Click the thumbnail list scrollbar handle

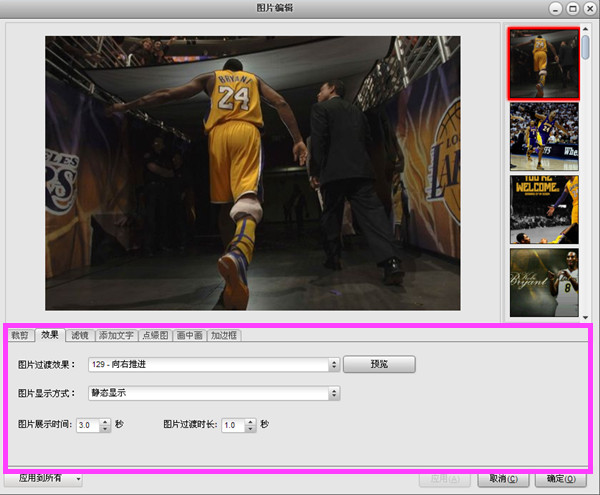click(x=585, y=47)
